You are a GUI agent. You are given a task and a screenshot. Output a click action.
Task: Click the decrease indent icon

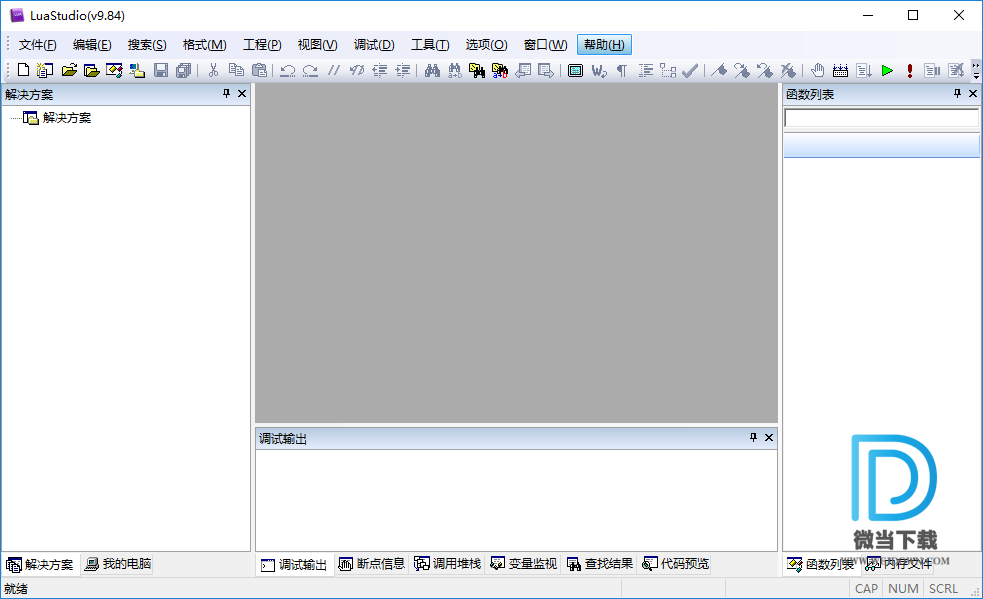tap(379, 70)
